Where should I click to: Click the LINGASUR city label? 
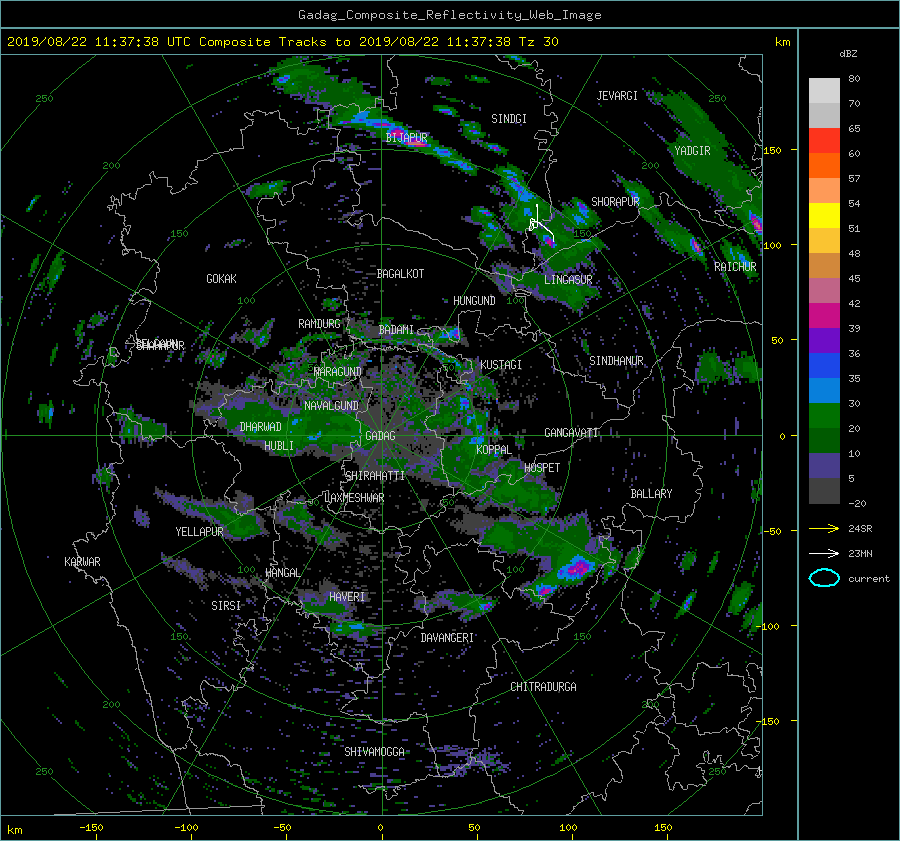(568, 280)
